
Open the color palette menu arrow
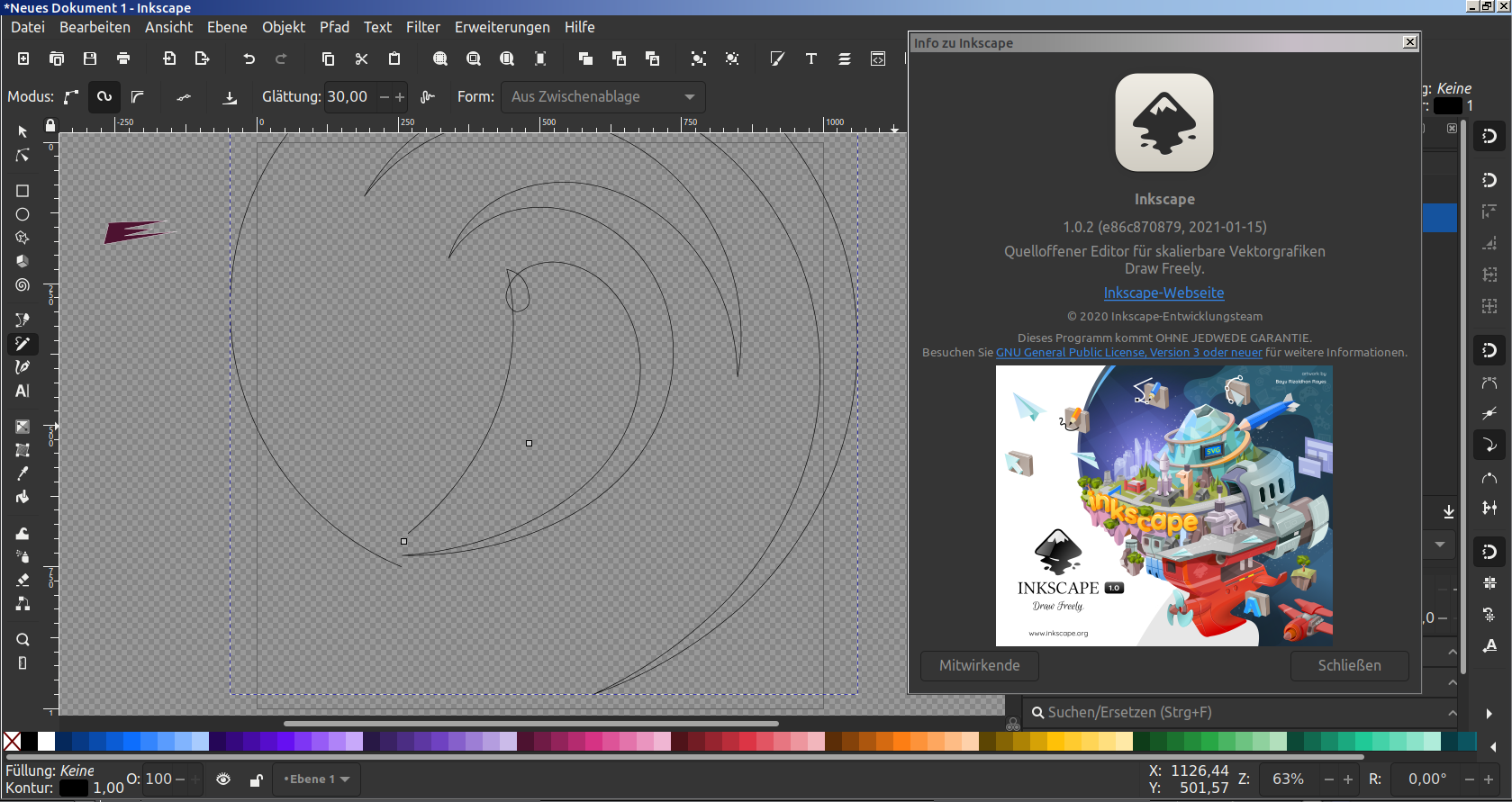point(1493,747)
